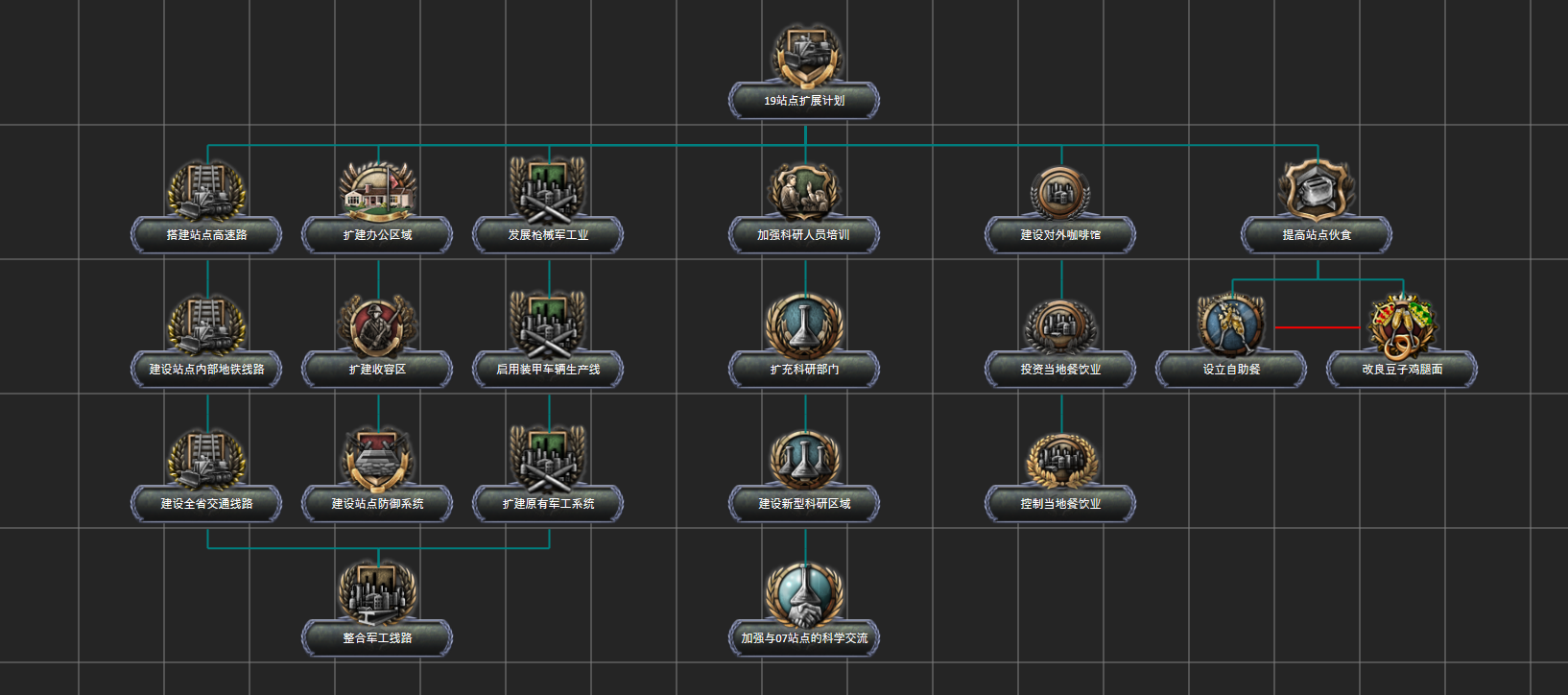Click the 建设全省交通线路 label
This screenshot has height=695, width=1568.
coord(207,504)
